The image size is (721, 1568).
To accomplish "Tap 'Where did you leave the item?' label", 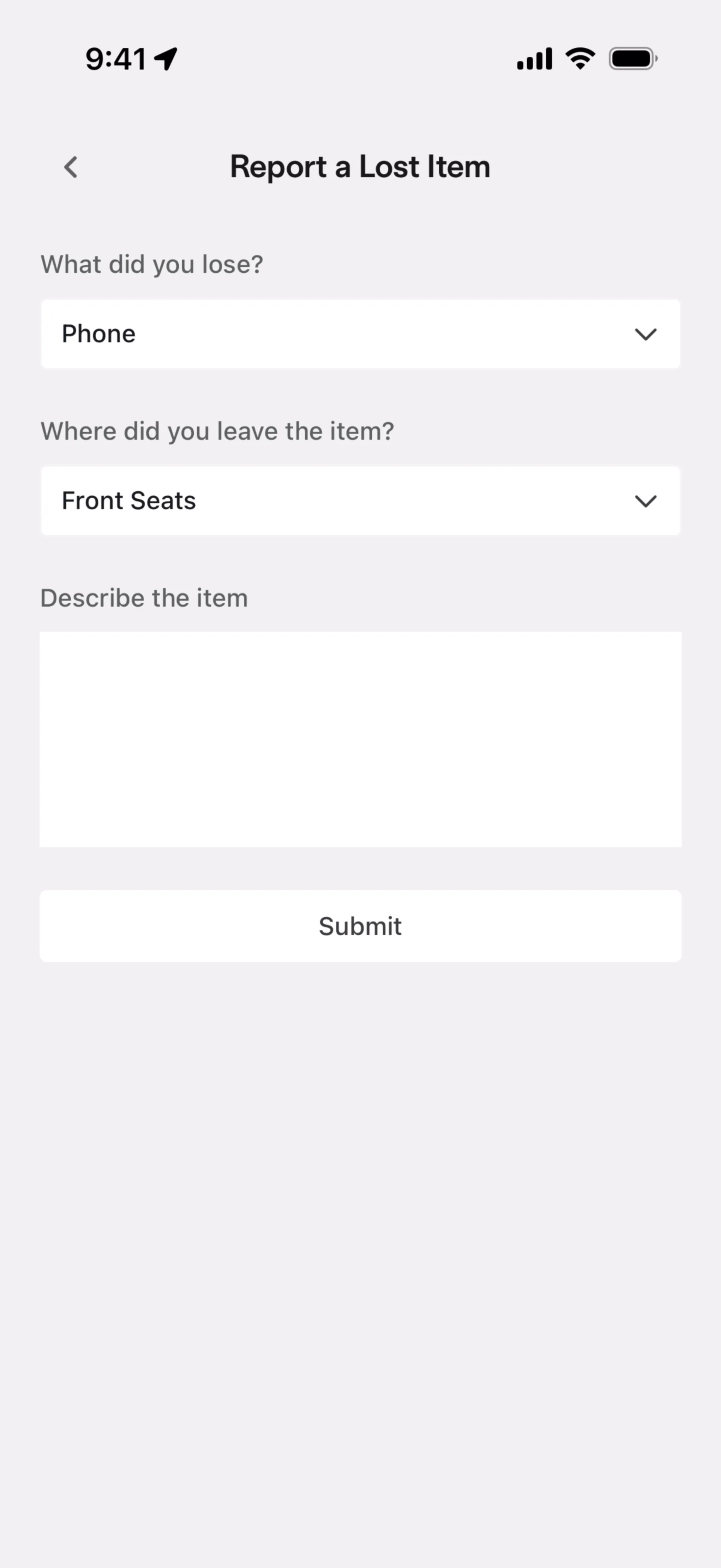I will pos(217,432).
